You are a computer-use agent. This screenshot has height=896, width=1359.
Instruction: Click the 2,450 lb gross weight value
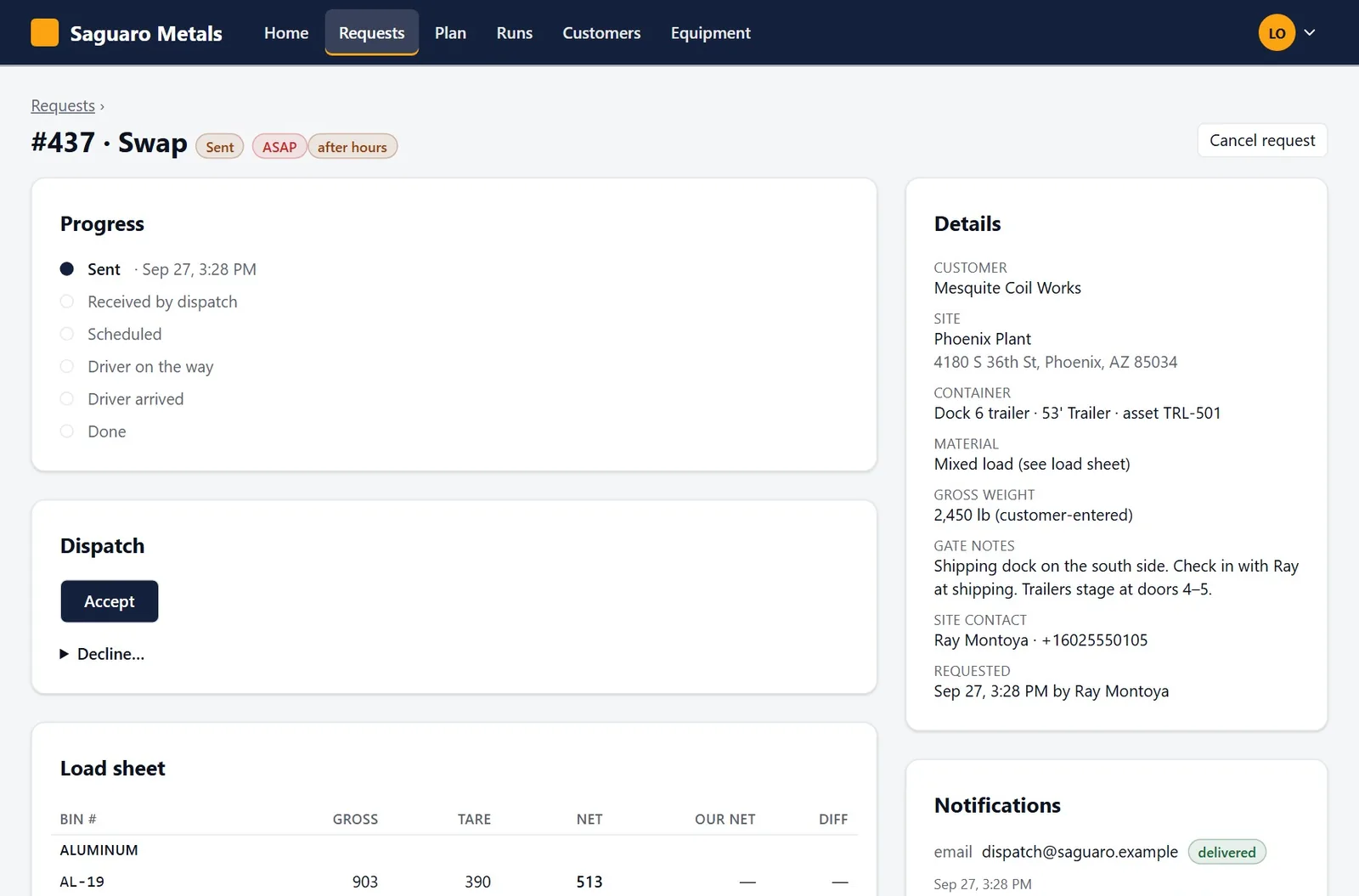[1033, 515]
